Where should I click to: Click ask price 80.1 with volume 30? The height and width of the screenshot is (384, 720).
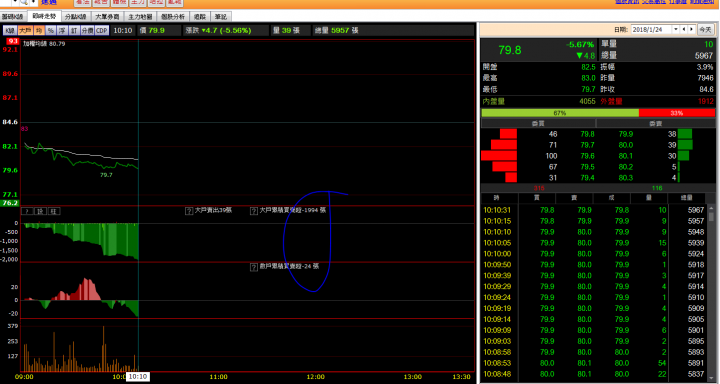coord(626,156)
